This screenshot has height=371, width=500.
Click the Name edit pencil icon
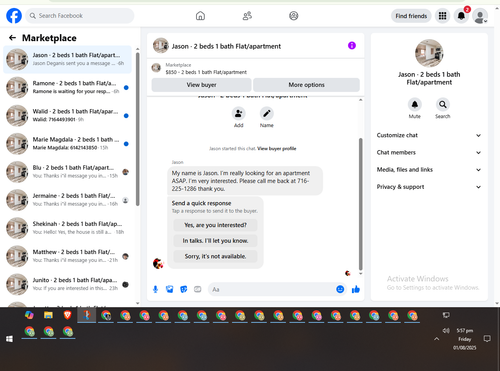click(267, 114)
